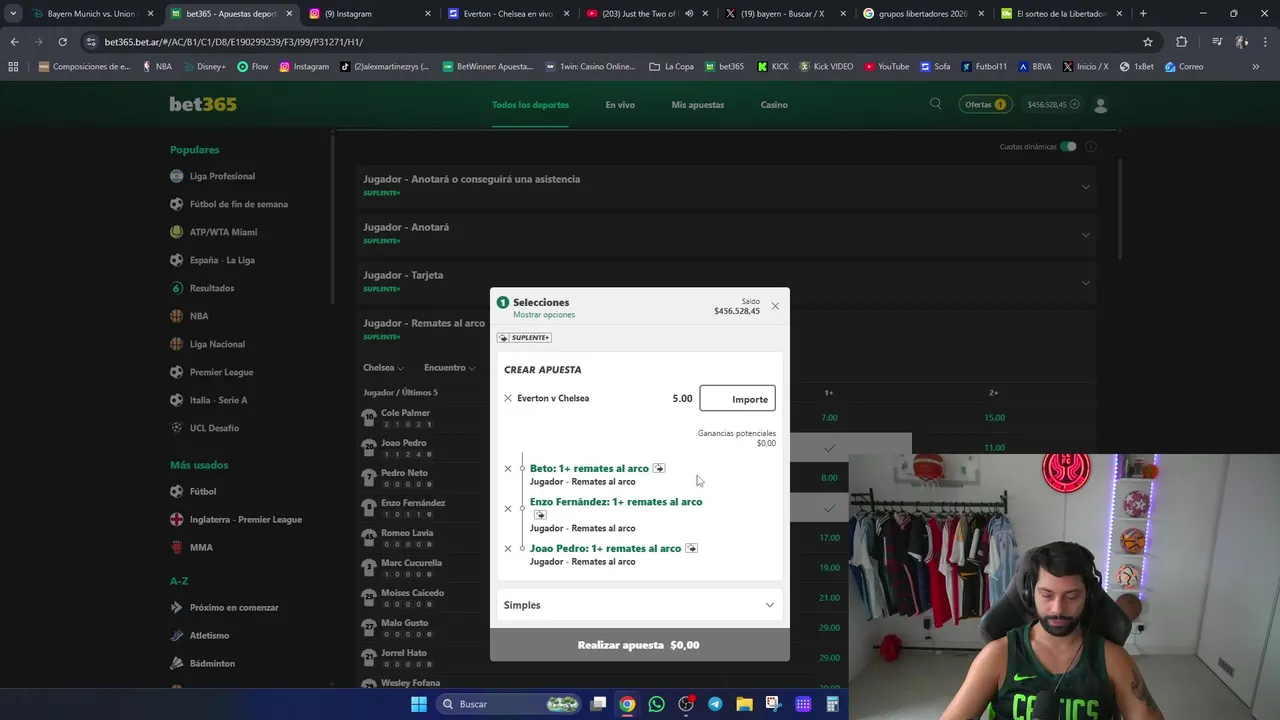The image size is (1280, 720).
Task: Open the KICK bookmark
Action: [x=773, y=66]
